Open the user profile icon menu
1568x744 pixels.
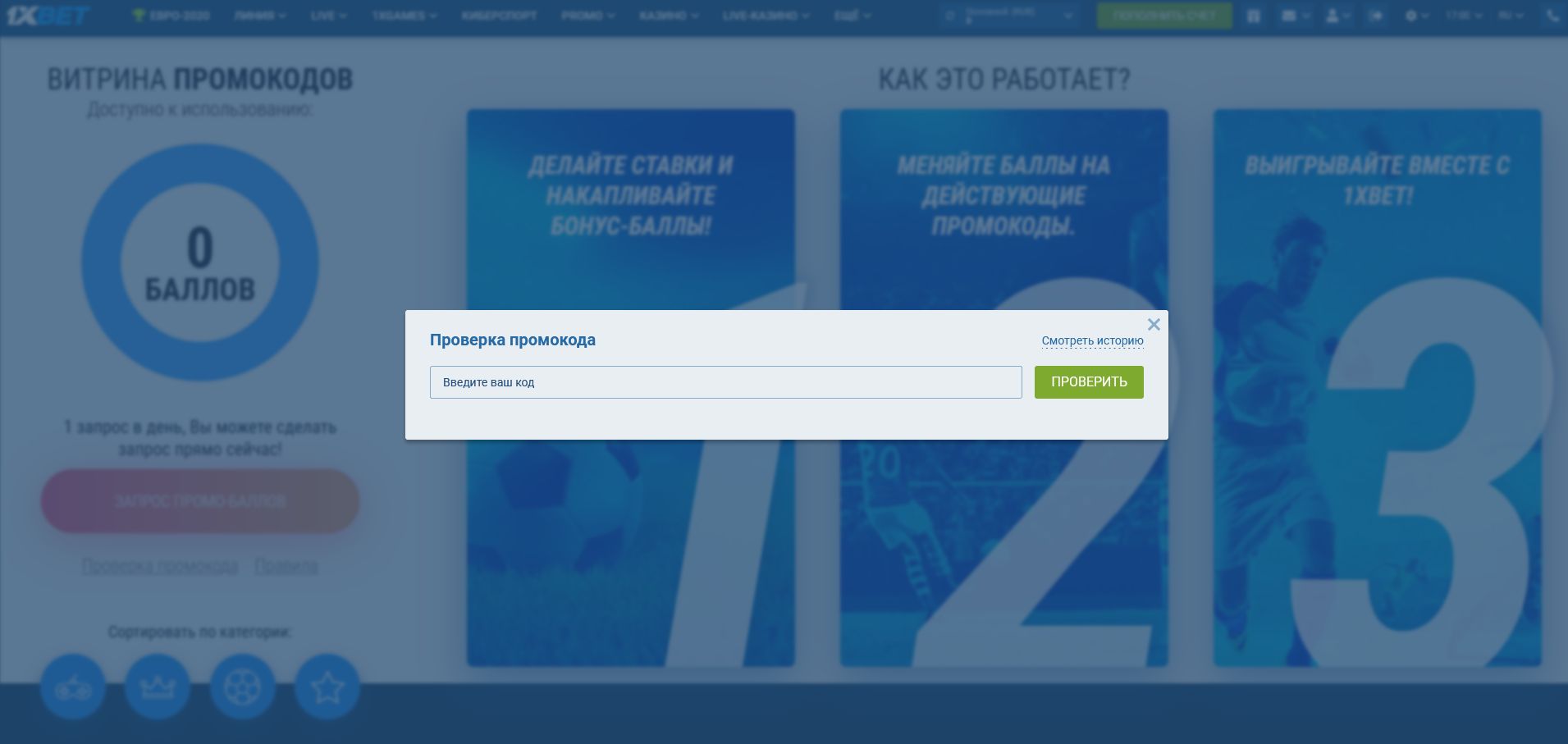point(1338,16)
